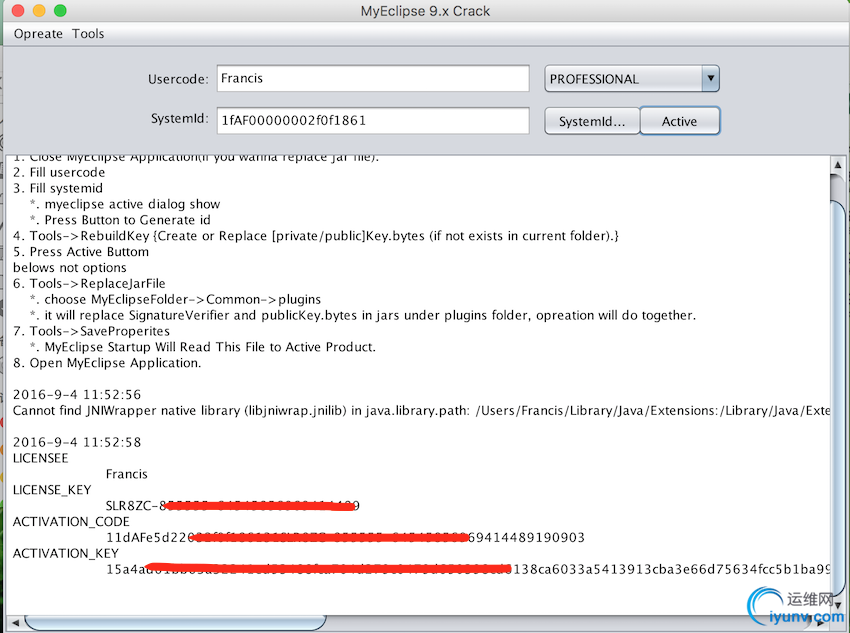Click the ACTIVATION_CODE heading
Image resolution: width=850 pixels, height=633 pixels.
pos(71,522)
